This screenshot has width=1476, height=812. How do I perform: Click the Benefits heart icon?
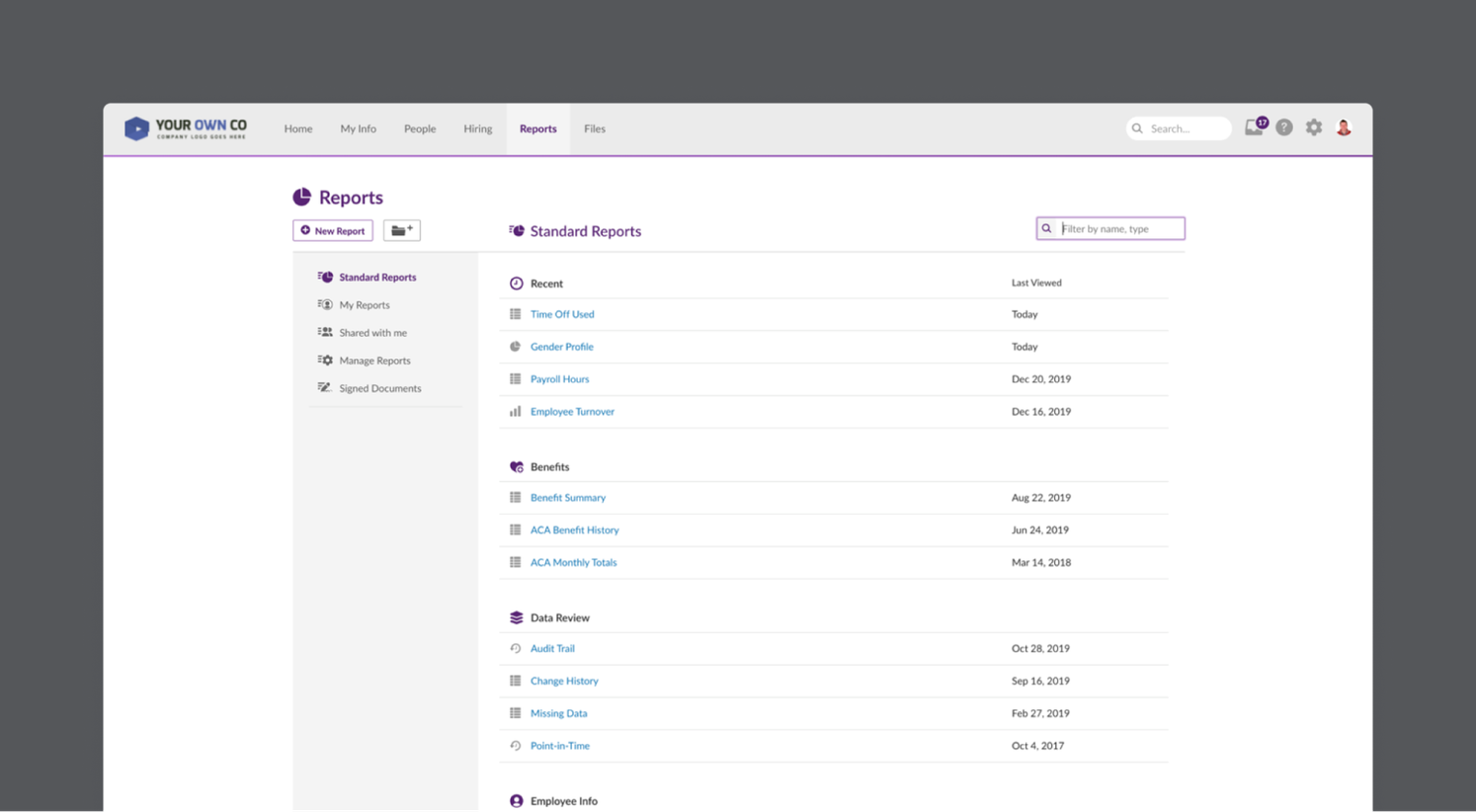[x=516, y=466]
